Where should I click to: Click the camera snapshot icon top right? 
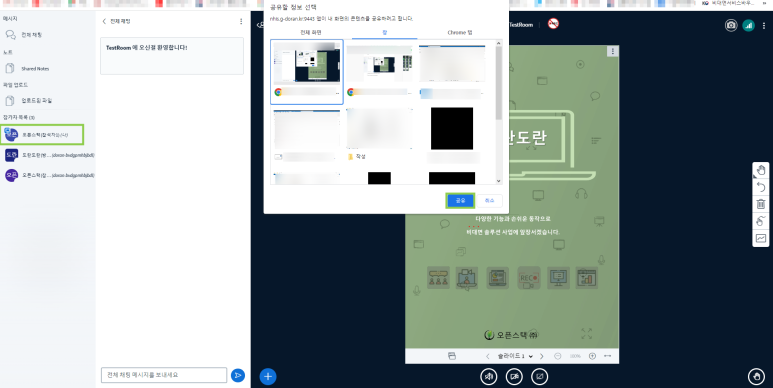(x=731, y=25)
